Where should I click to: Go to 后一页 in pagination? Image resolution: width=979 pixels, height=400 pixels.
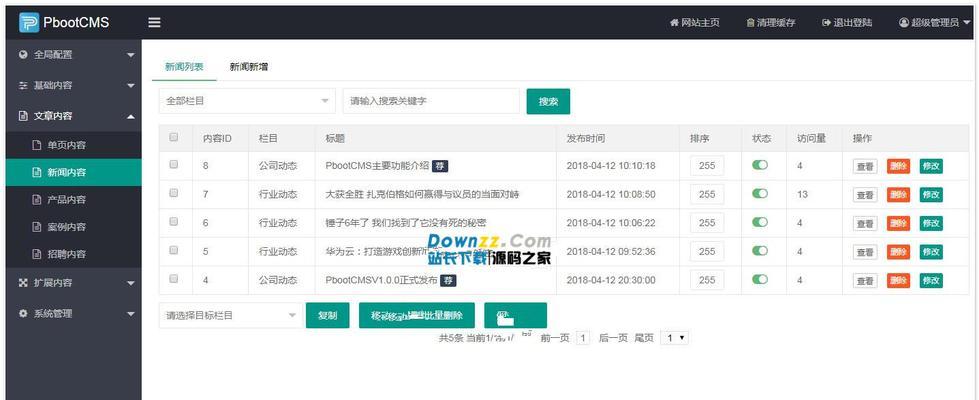(613, 338)
